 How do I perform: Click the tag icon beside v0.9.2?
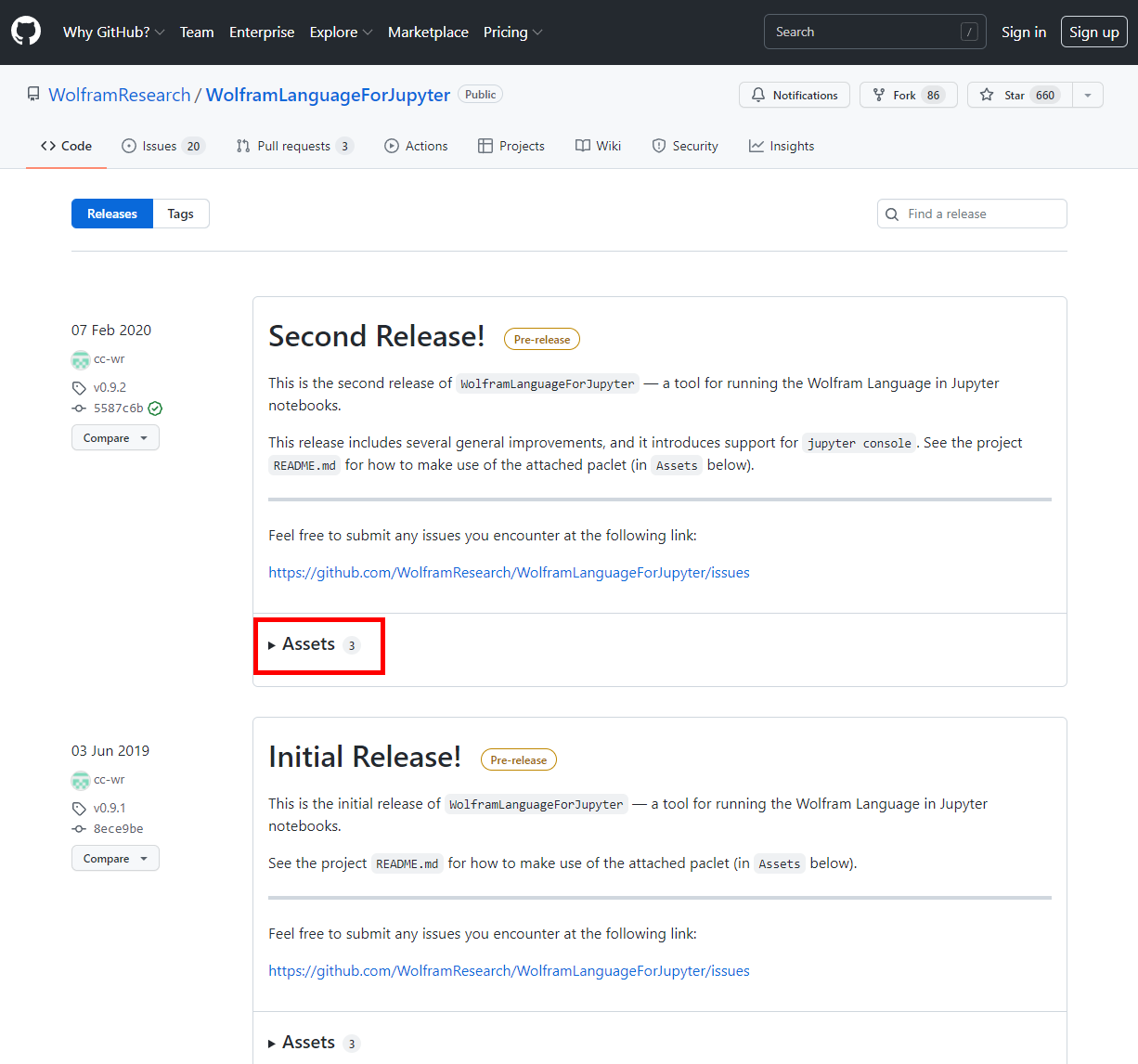(x=79, y=388)
